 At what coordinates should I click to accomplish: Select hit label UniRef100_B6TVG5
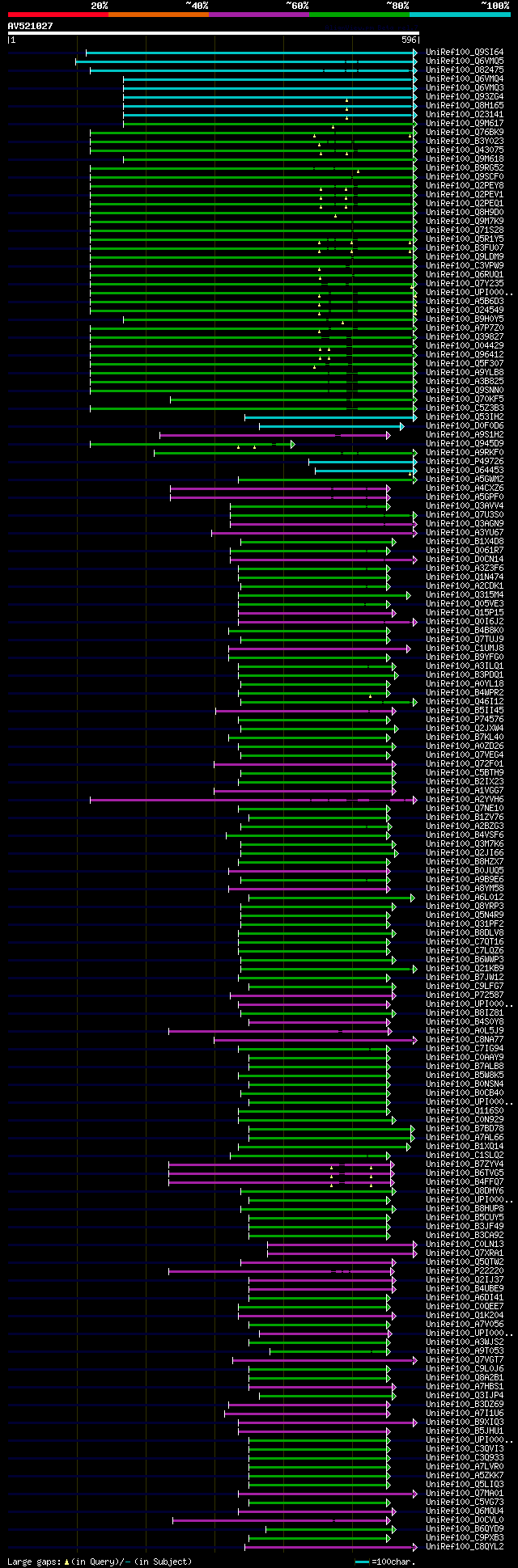click(465, 1173)
